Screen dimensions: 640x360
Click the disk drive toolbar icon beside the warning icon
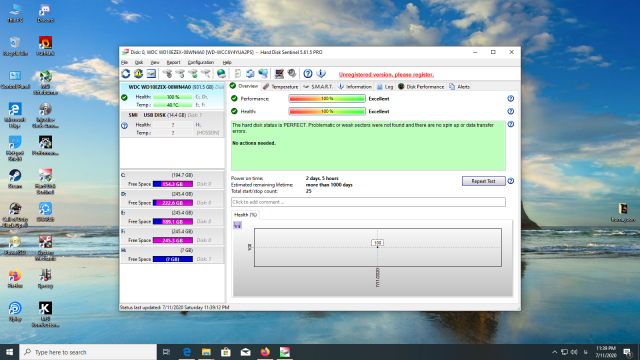pos(151,73)
